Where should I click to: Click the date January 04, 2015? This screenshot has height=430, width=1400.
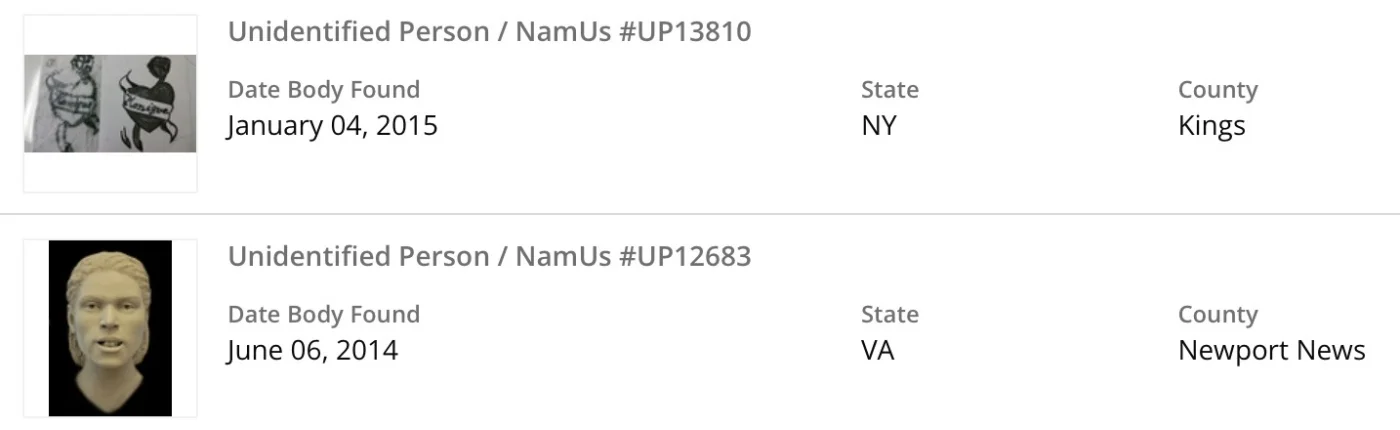[x=332, y=126]
